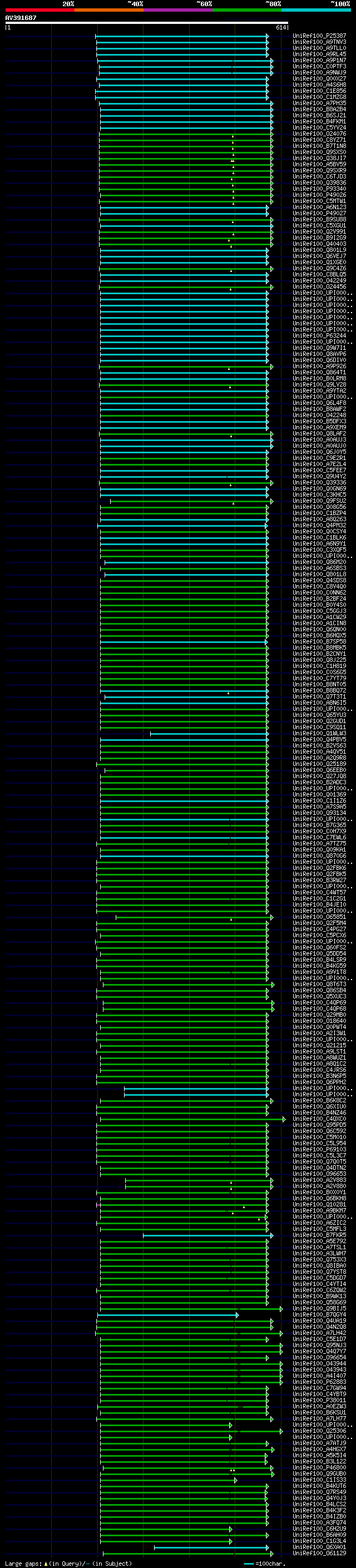This screenshot has height=1568, width=356.
Task: Select hit label UniRef100_A9NWJ9
Action: tap(319, 72)
